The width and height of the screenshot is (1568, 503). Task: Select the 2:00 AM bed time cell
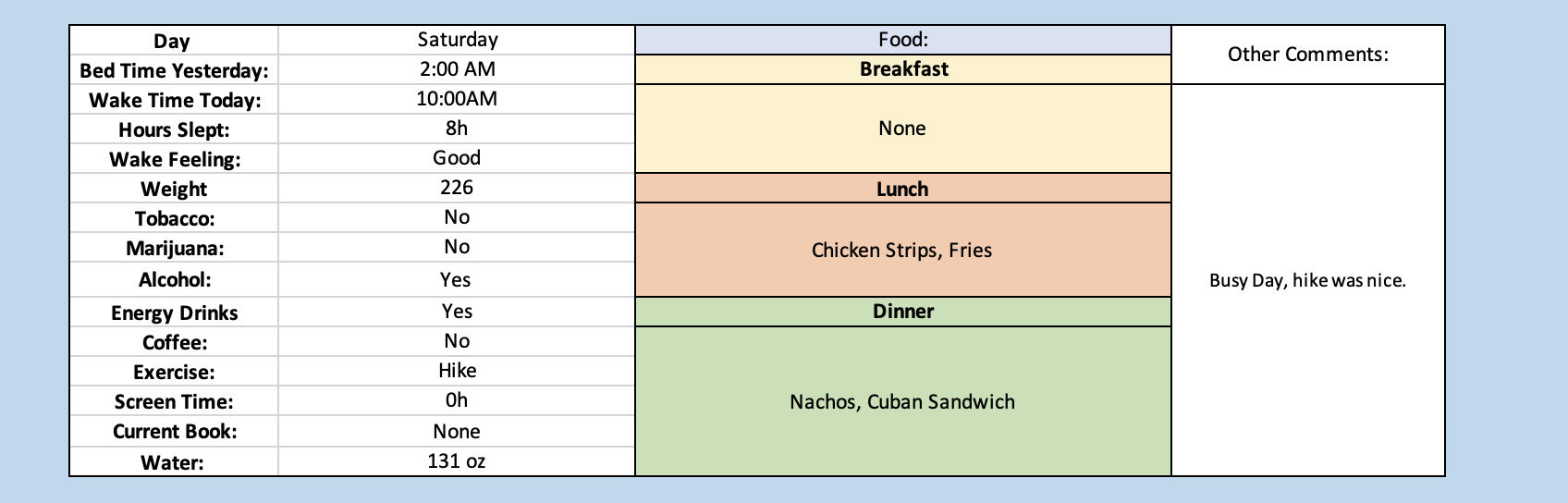[457, 69]
